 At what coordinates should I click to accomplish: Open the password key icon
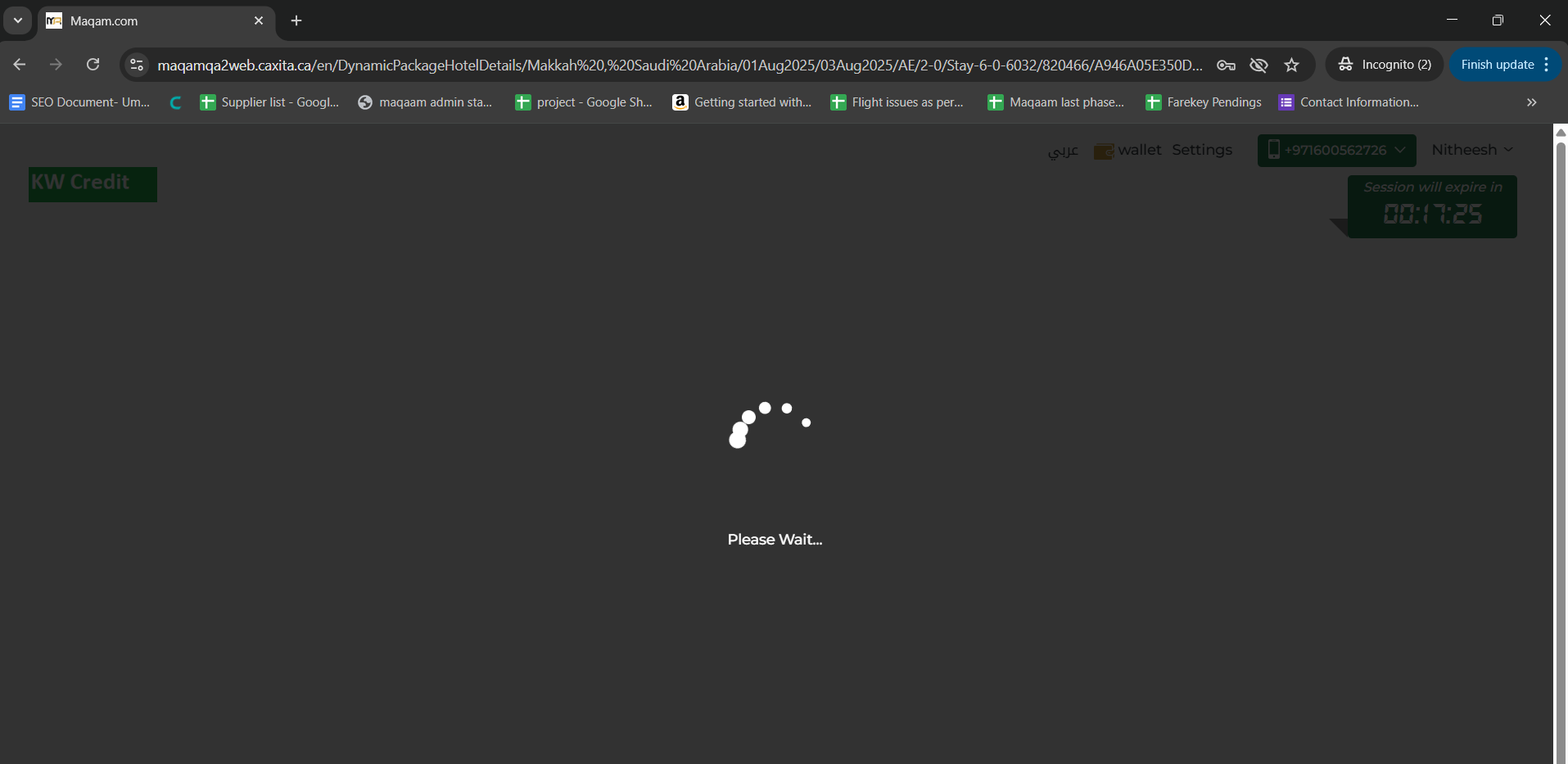pos(1226,65)
